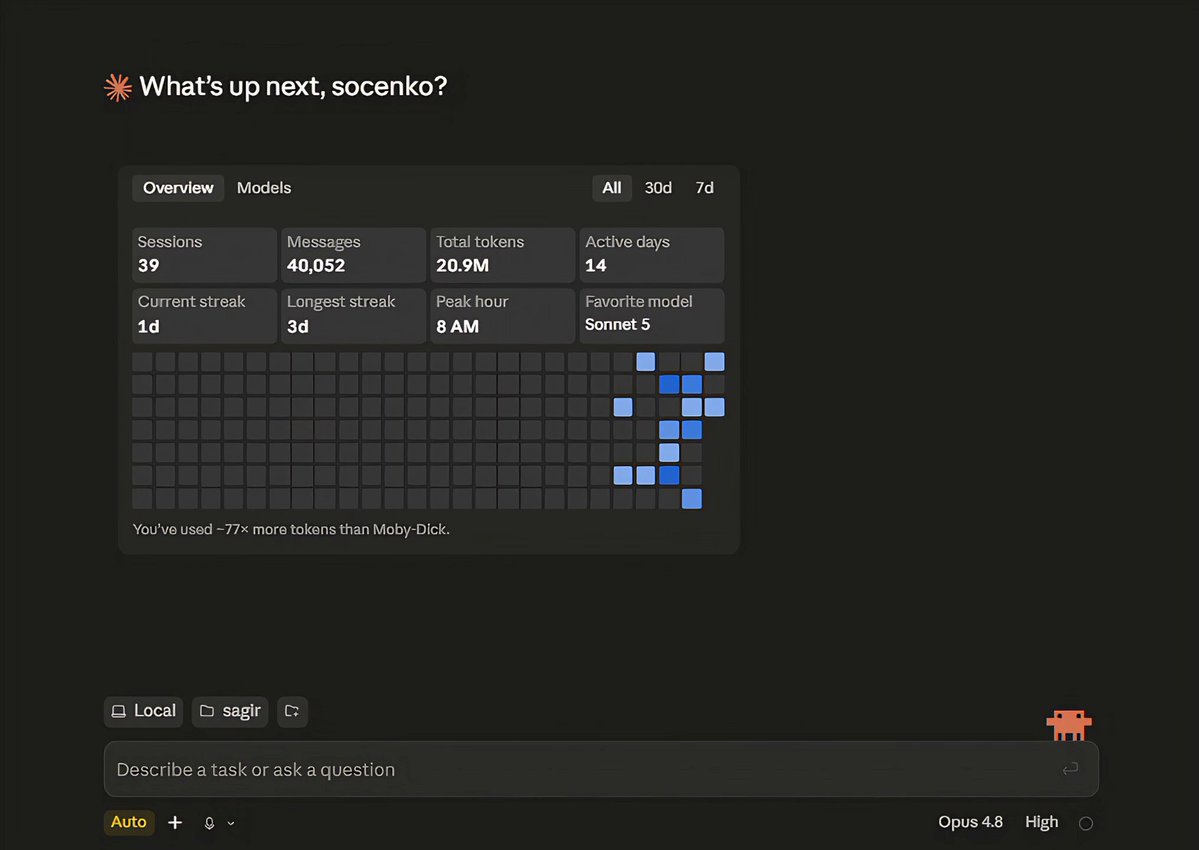Screen dimensions: 1199x850
Task: Open the Opus 4.8 model selector
Action: [x=970, y=822]
